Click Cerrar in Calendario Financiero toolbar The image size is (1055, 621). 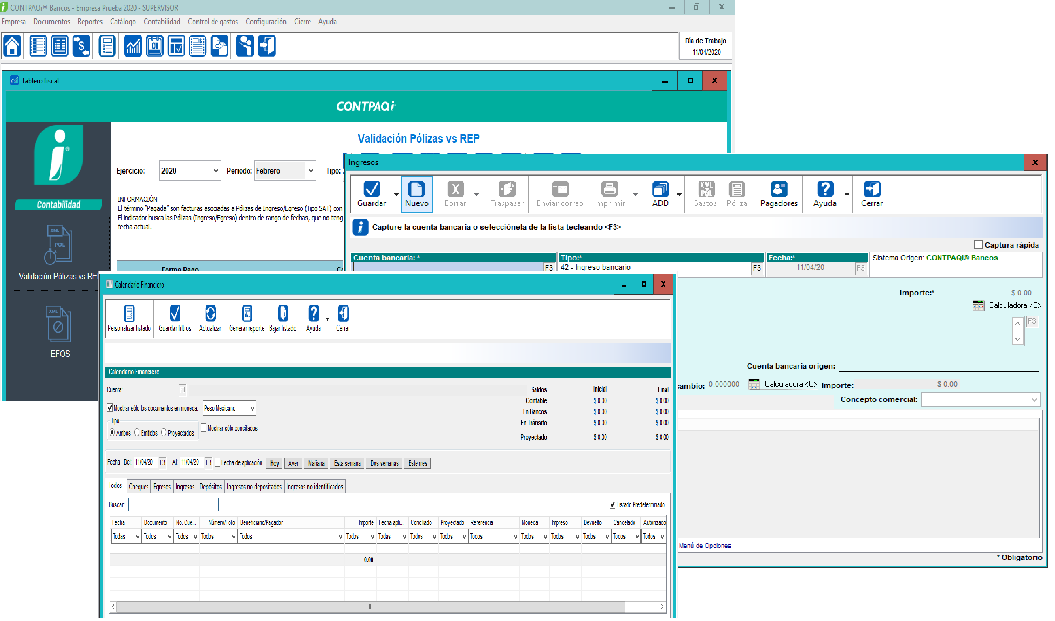(x=343, y=318)
